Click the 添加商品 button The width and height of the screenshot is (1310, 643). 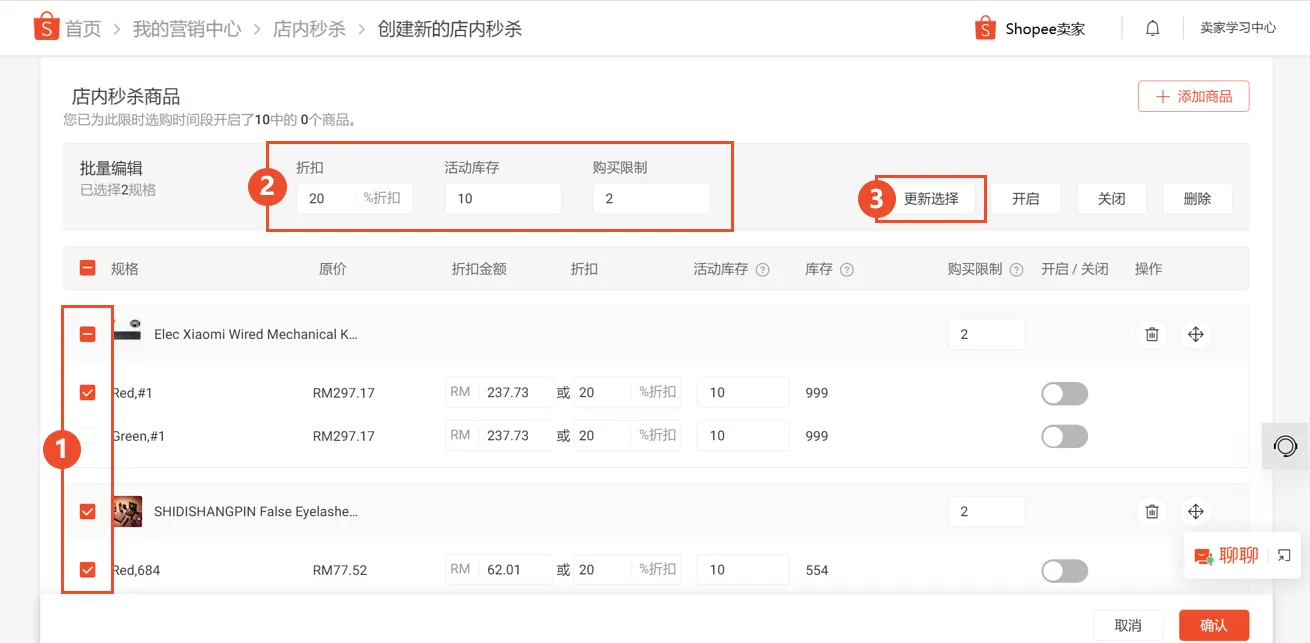pos(1193,95)
